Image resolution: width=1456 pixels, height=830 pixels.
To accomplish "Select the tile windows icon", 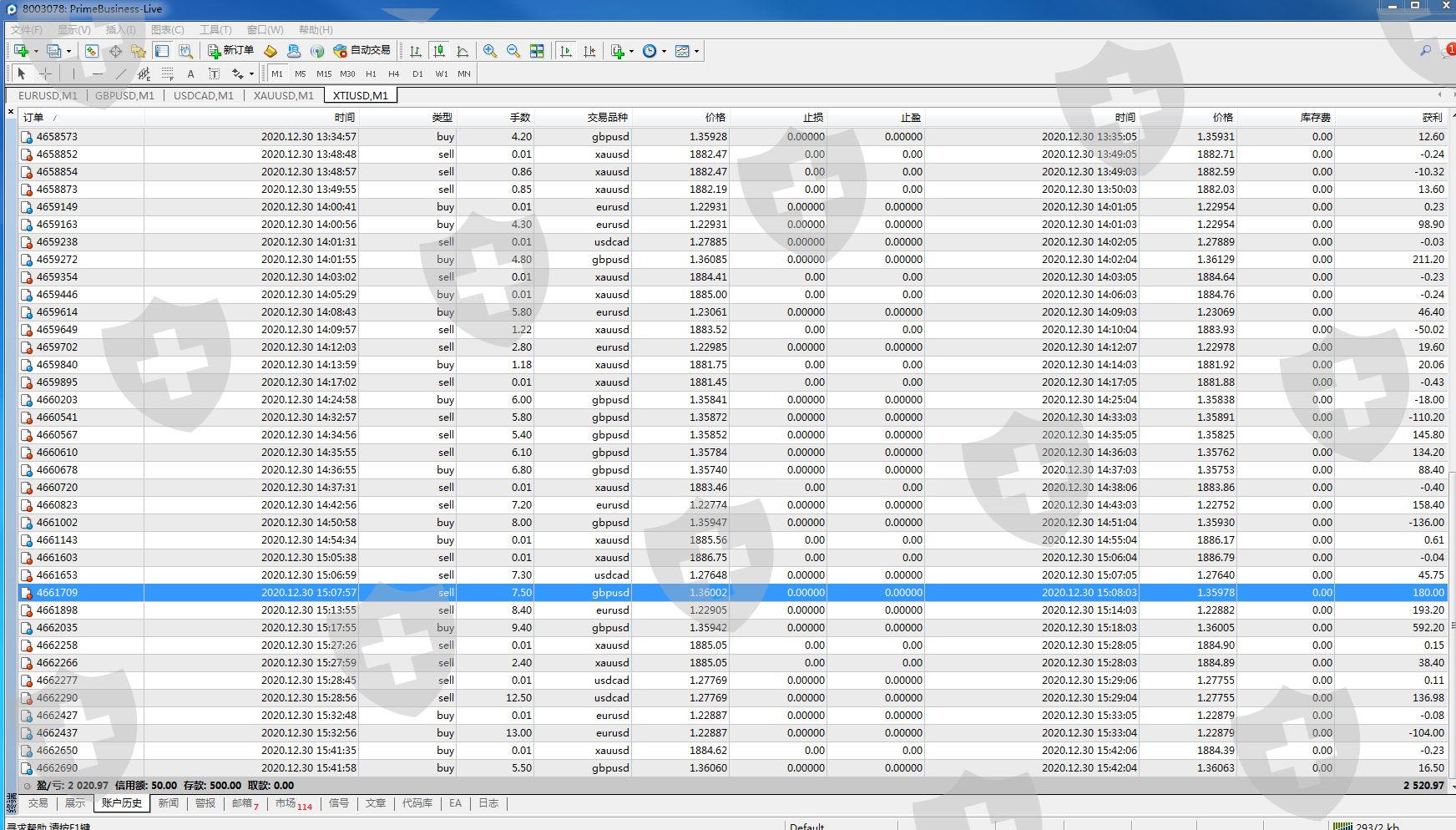I will [537, 51].
